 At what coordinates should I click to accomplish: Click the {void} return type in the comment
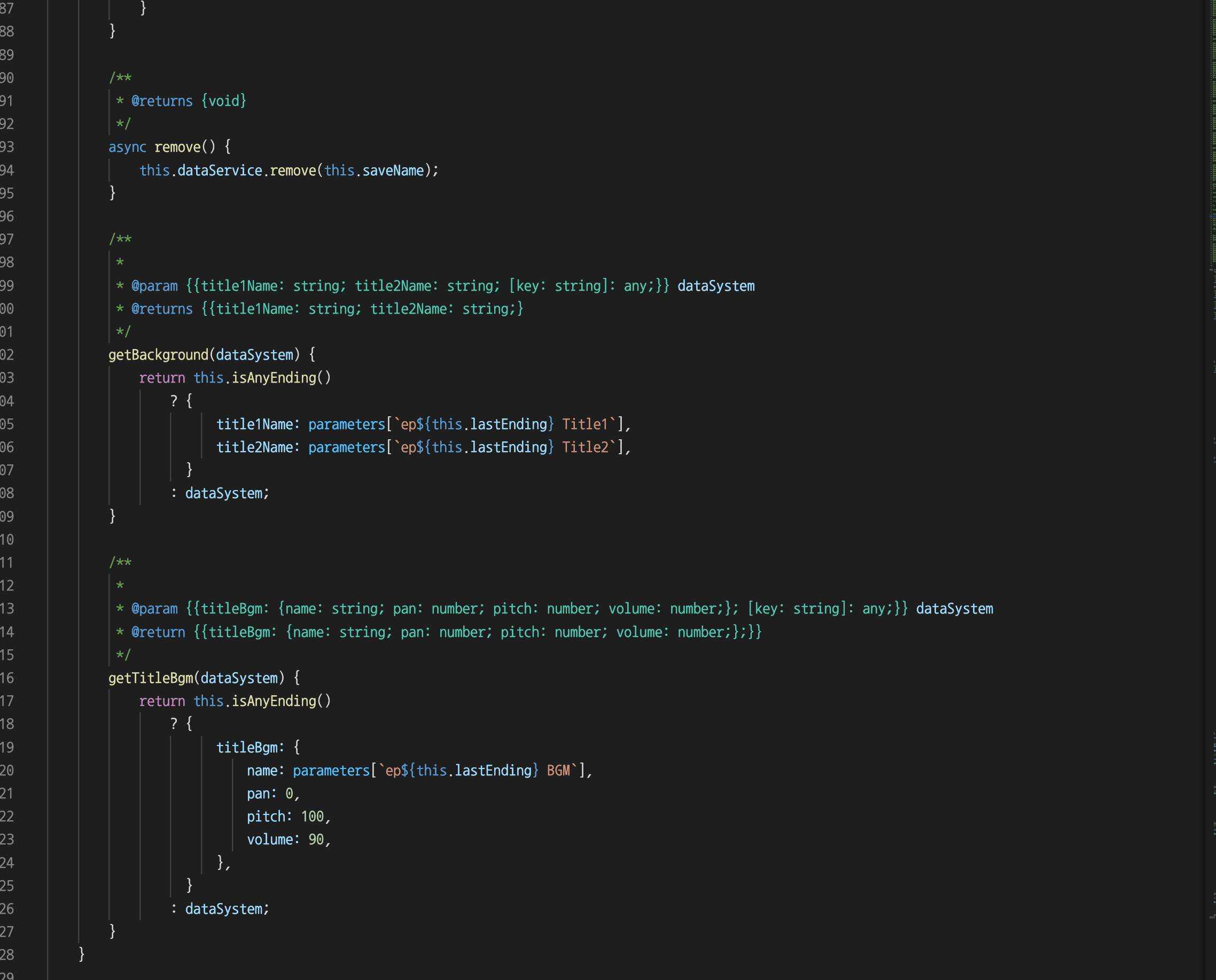223,101
